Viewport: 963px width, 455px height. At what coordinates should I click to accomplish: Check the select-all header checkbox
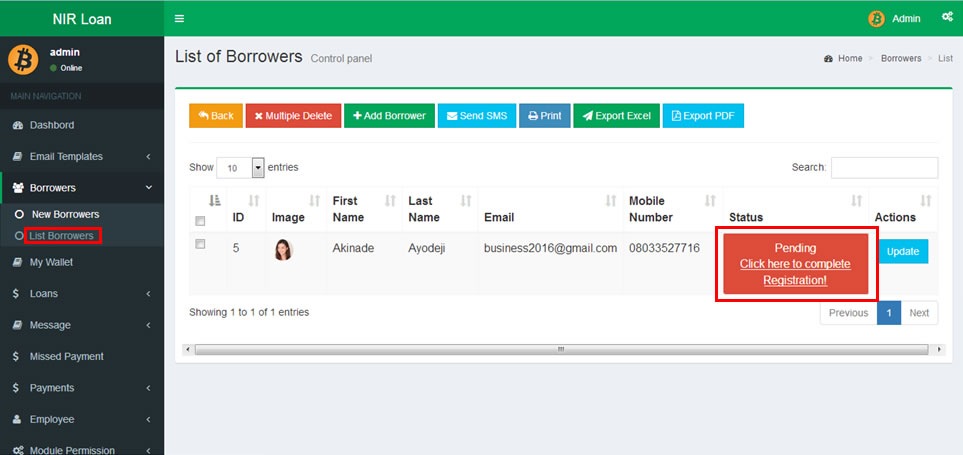click(200, 221)
